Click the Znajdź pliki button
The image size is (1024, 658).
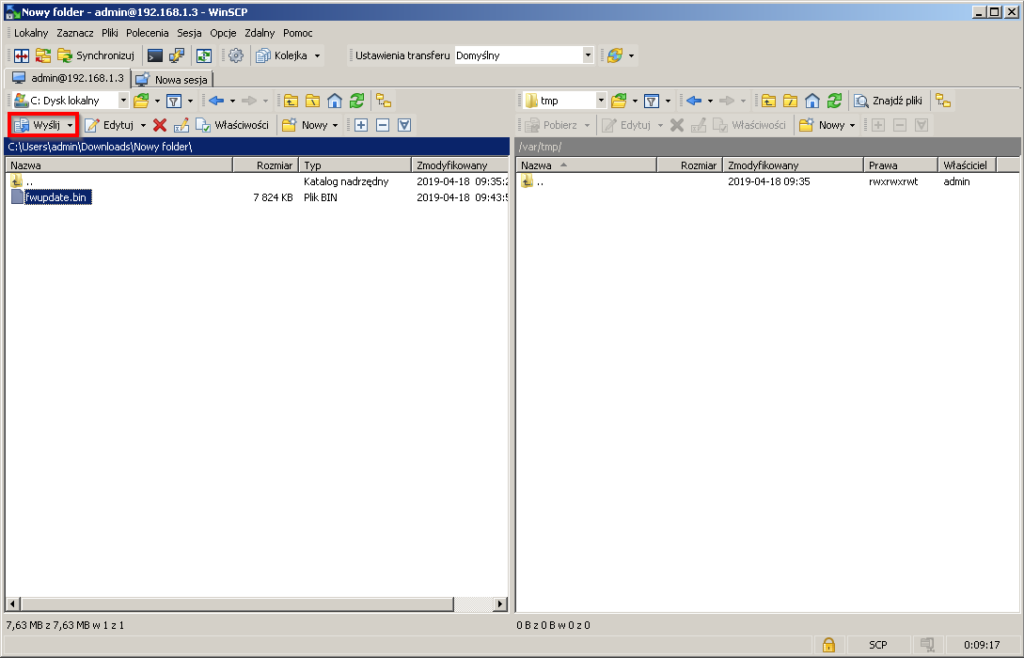pos(888,100)
